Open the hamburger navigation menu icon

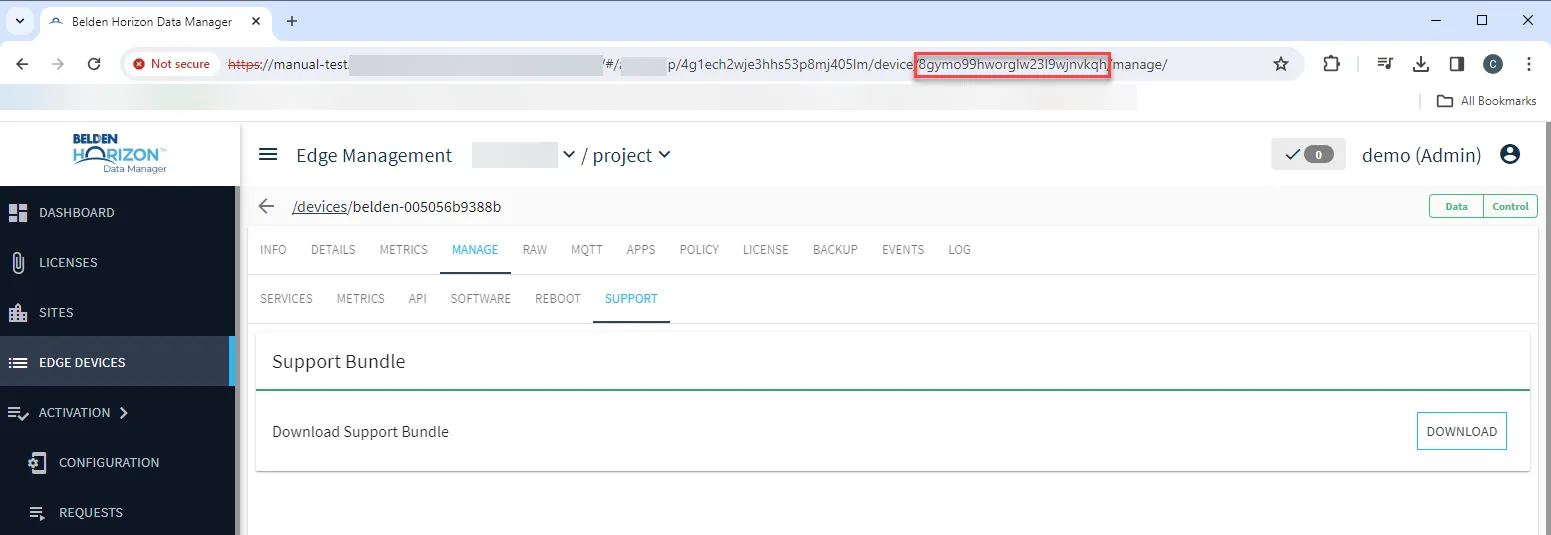[x=268, y=154]
